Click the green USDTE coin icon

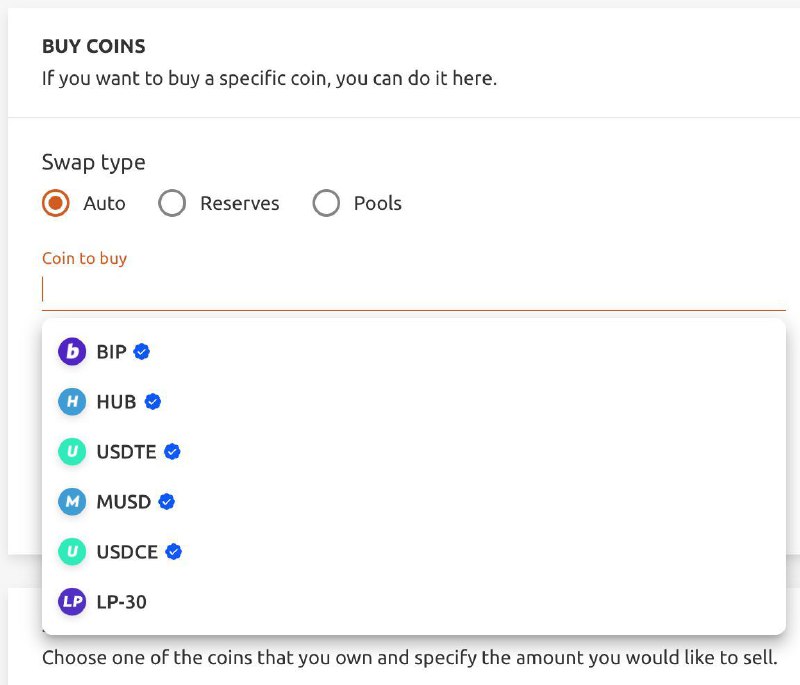click(x=72, y=451)
